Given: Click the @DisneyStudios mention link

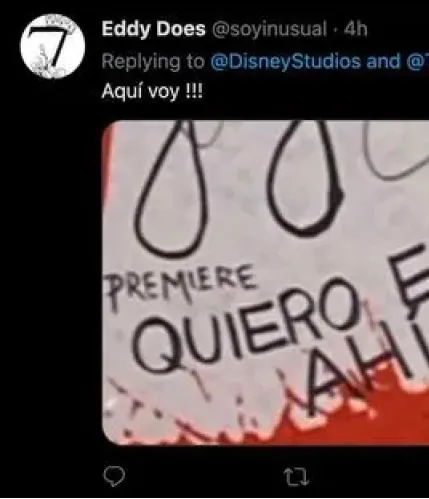Looking at the screenshot, I should [286, 62].
